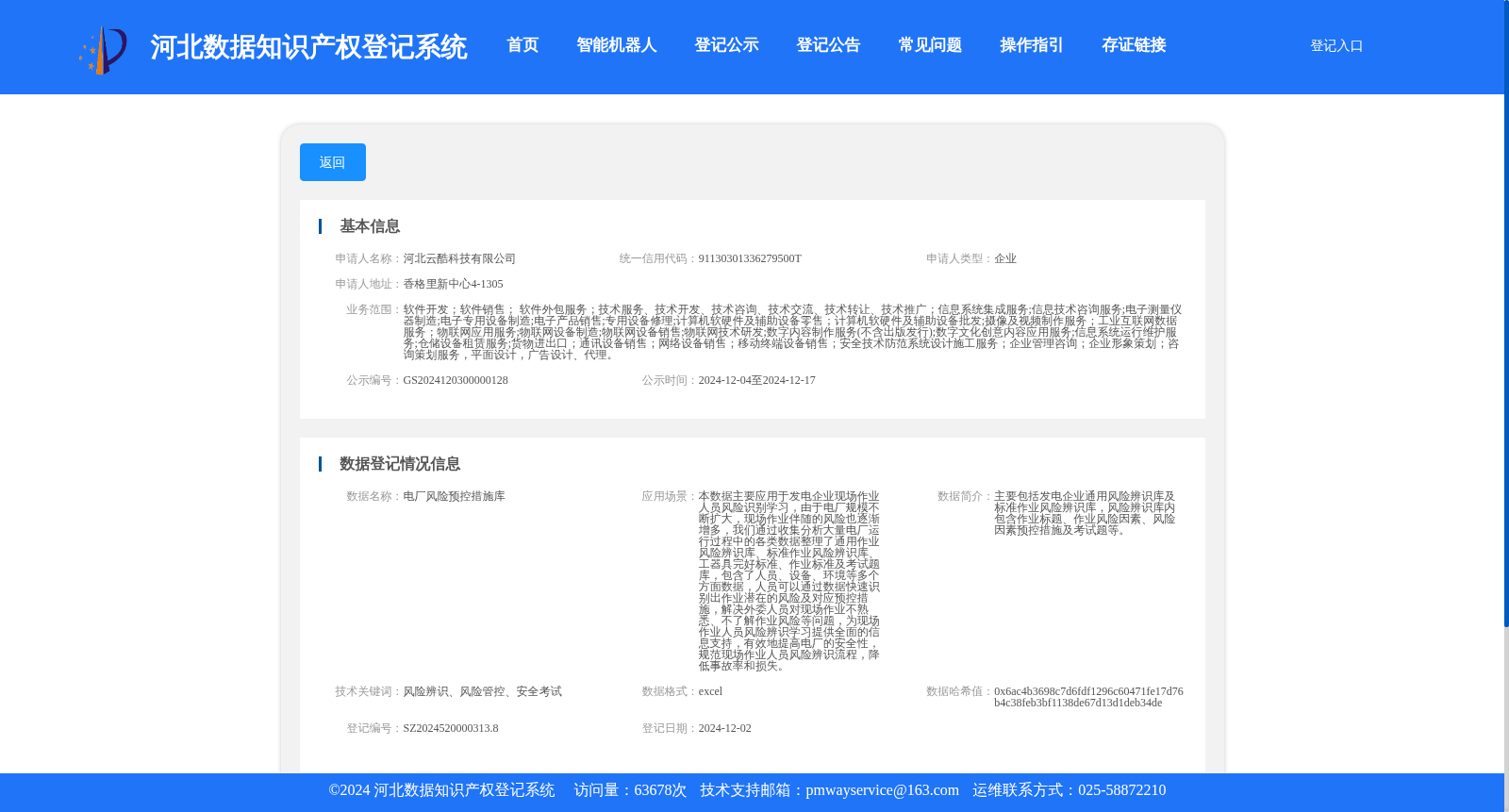Viewport: 1509px width, 812px height.
Task: Click the 河北数据知识产权登记系统 title
Action: click(308, 47)
